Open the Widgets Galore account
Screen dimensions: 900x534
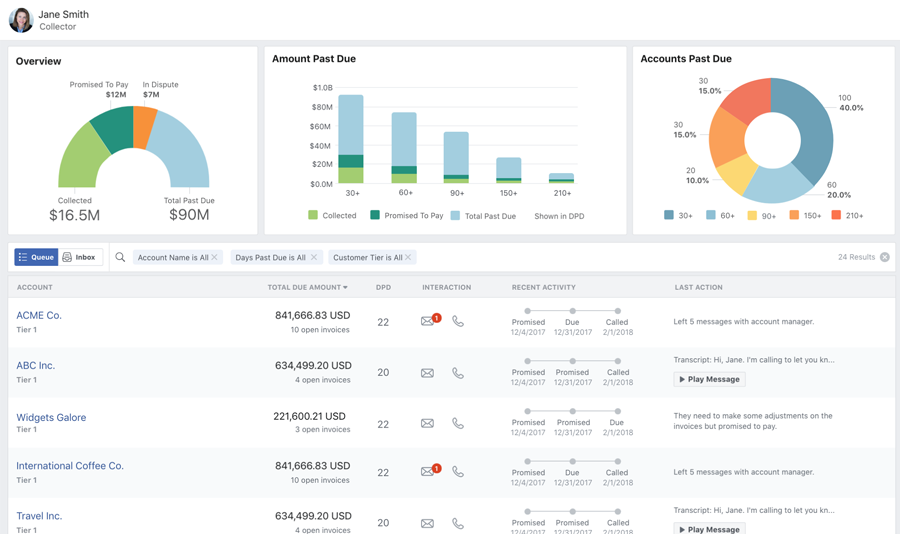pos(51,417)
